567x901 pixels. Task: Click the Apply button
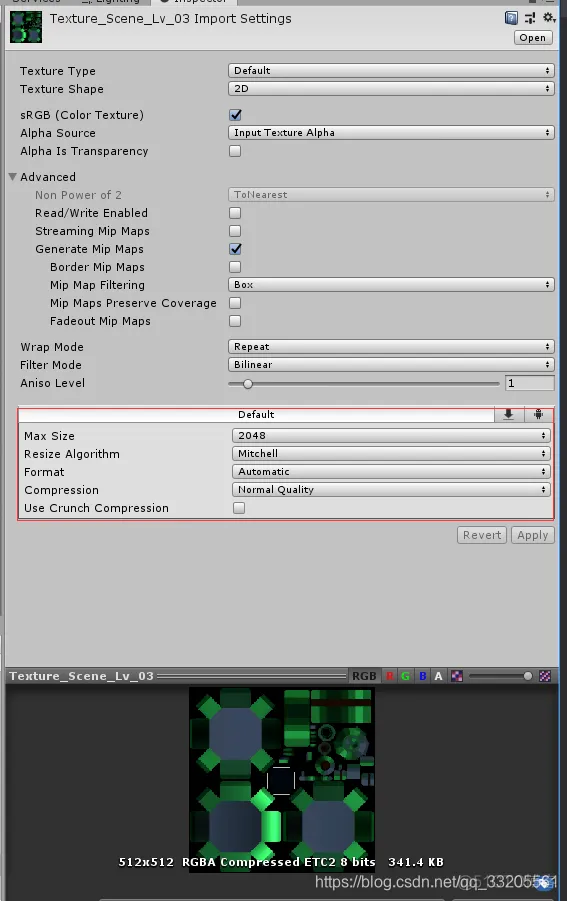tap(533, 535)
